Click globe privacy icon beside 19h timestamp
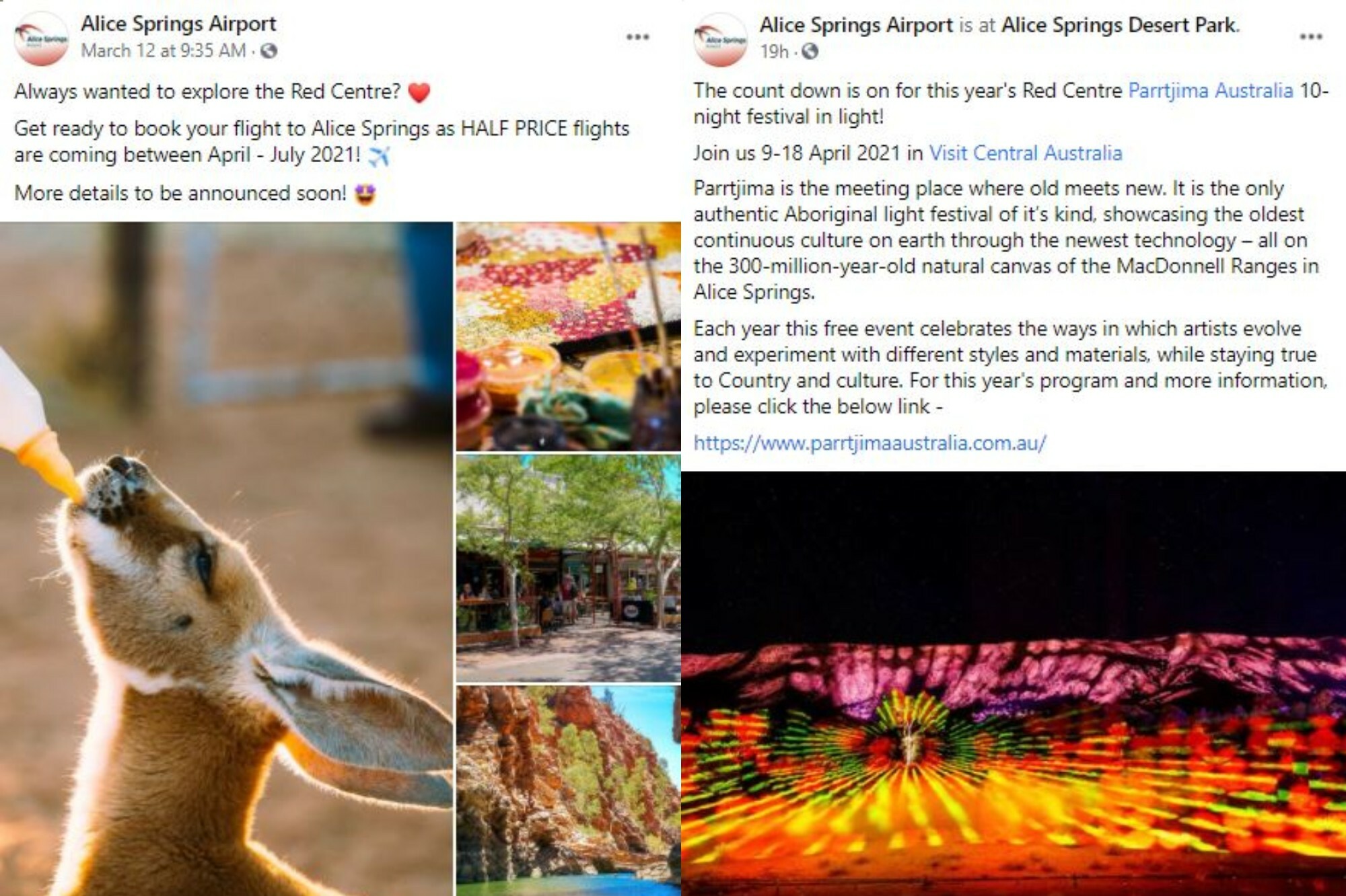The width and height of the screenshot is (1346, 896). point(810,51)
